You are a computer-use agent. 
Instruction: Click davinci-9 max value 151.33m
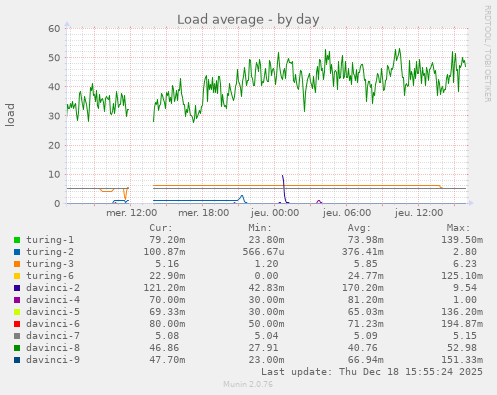pos(462,360)
